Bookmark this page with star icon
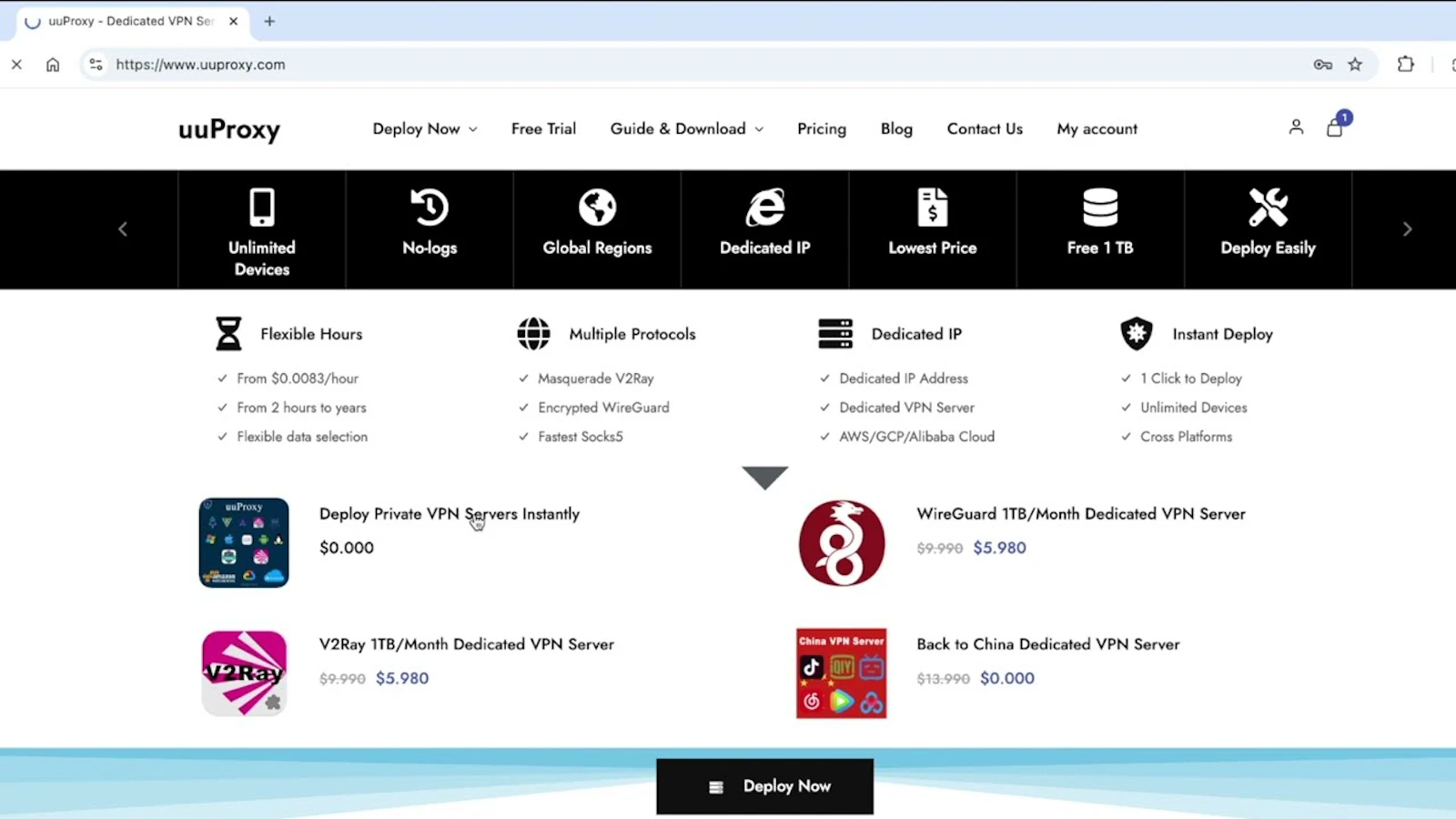1456x819 pixels. tap(1355, 65)
